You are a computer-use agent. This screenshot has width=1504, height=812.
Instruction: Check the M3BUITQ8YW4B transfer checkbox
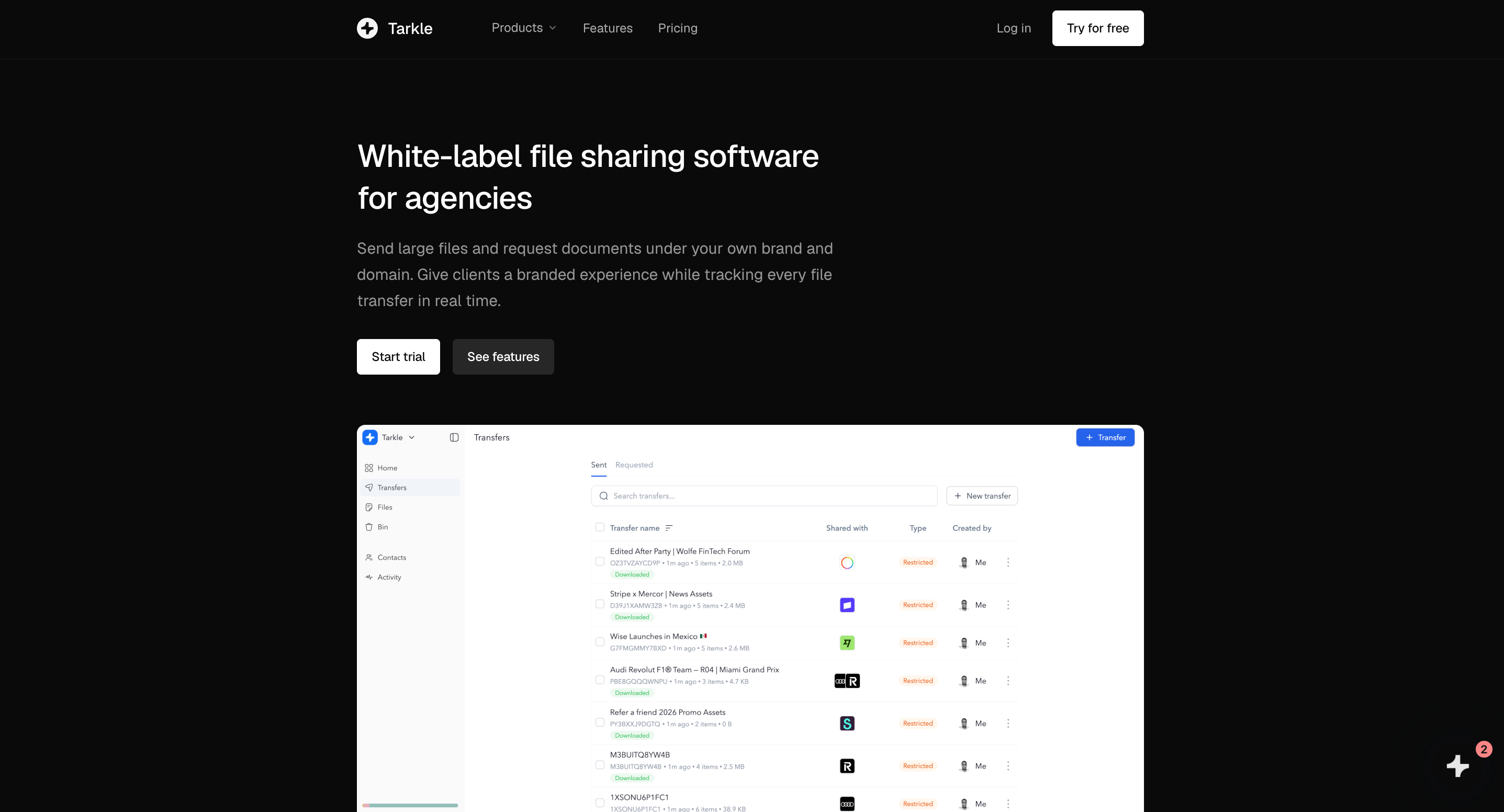600,765
